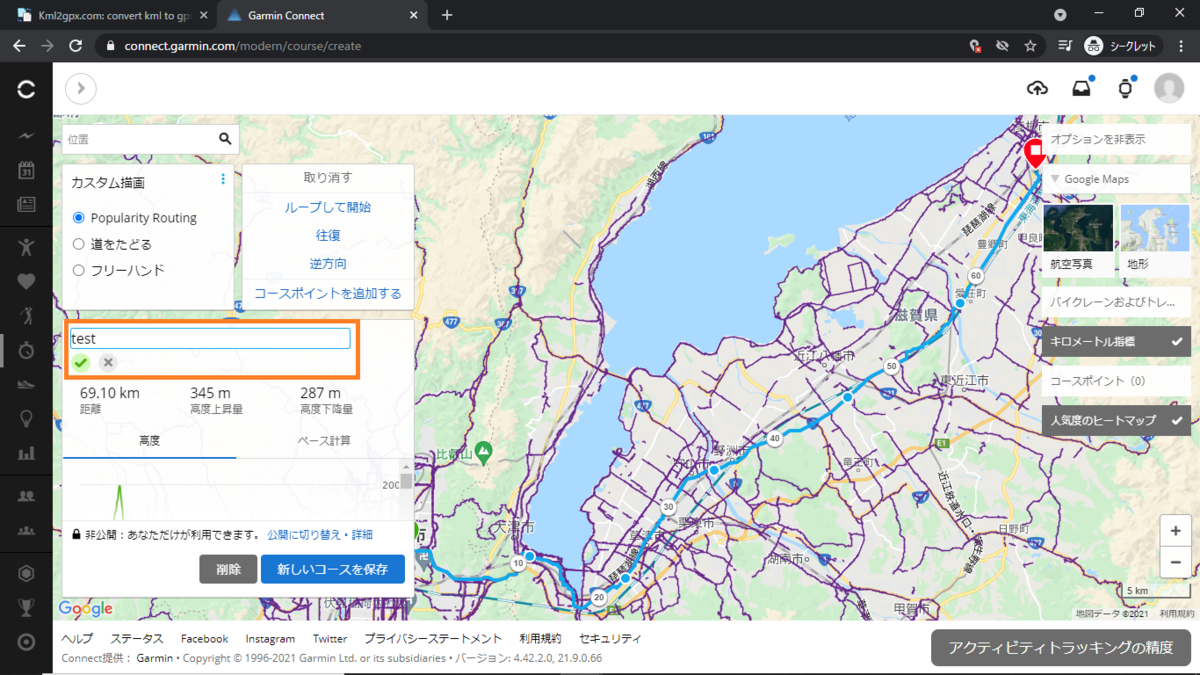
Task: Open the Garmin Connect logo home
Action: pyautogui.click(x=26, y=89)
